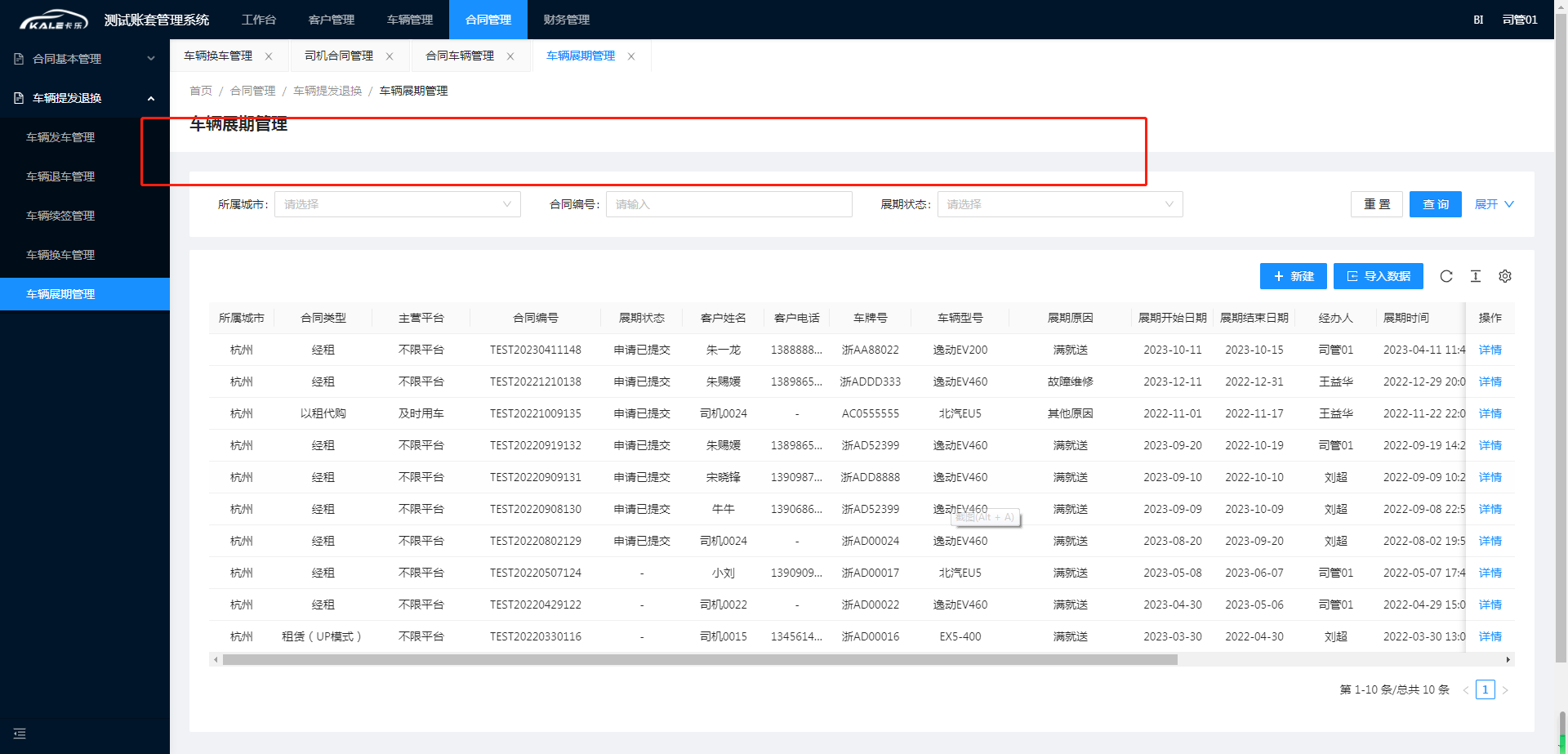This screenshot has width=1568, height=754.
Task: Open 详情 for contract TEST20220919132
Action: [1490, 445]
